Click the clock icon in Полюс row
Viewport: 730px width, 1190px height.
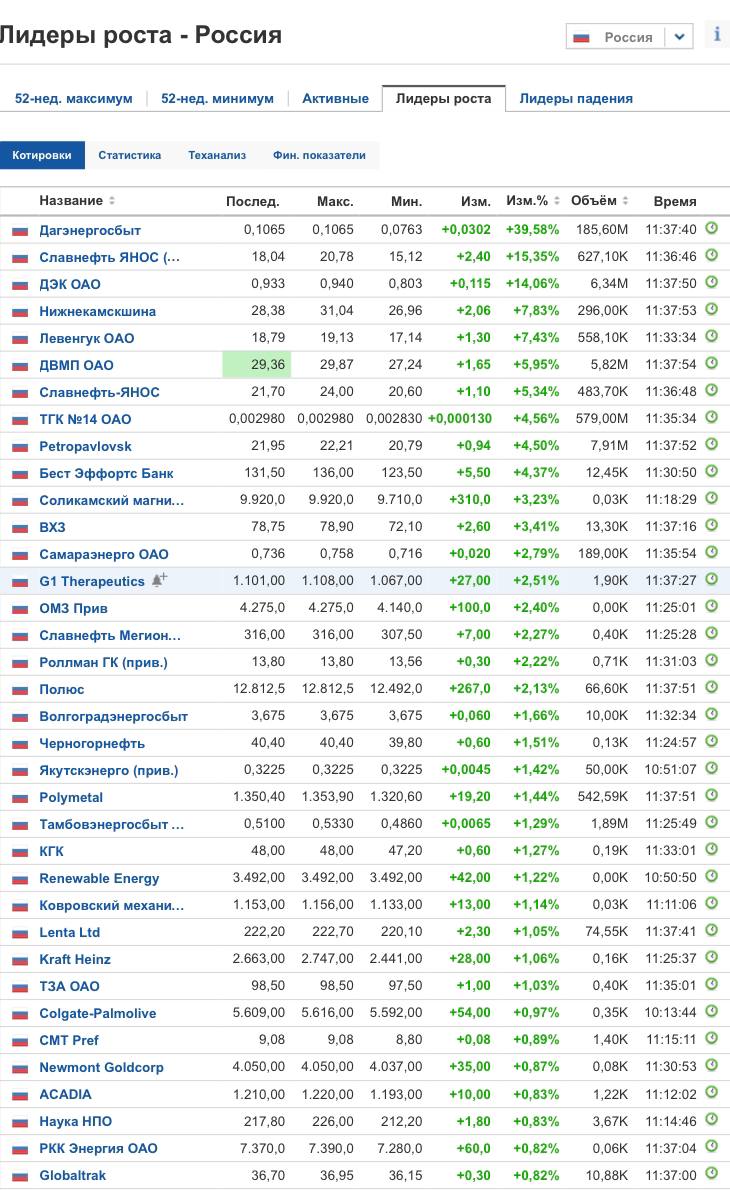coord(712,687)
